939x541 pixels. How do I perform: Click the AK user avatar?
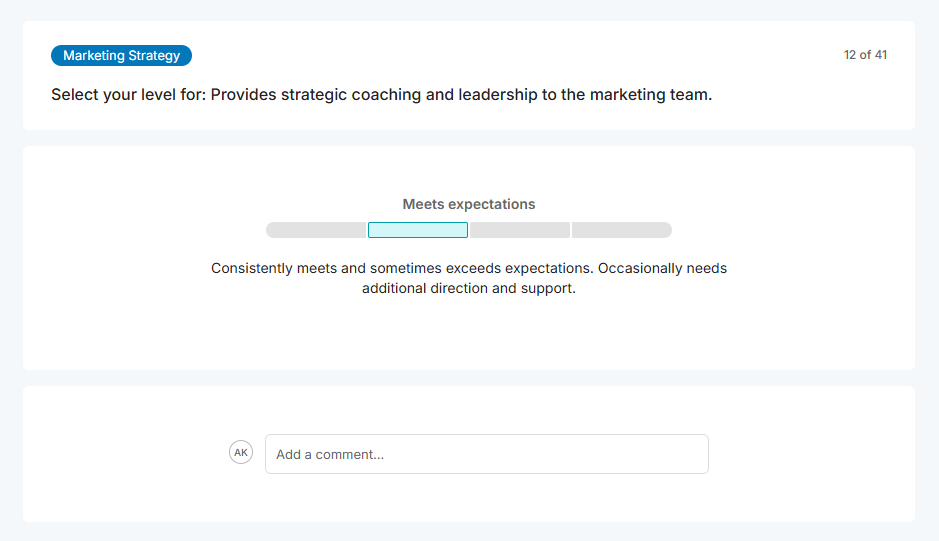point(241,452)
